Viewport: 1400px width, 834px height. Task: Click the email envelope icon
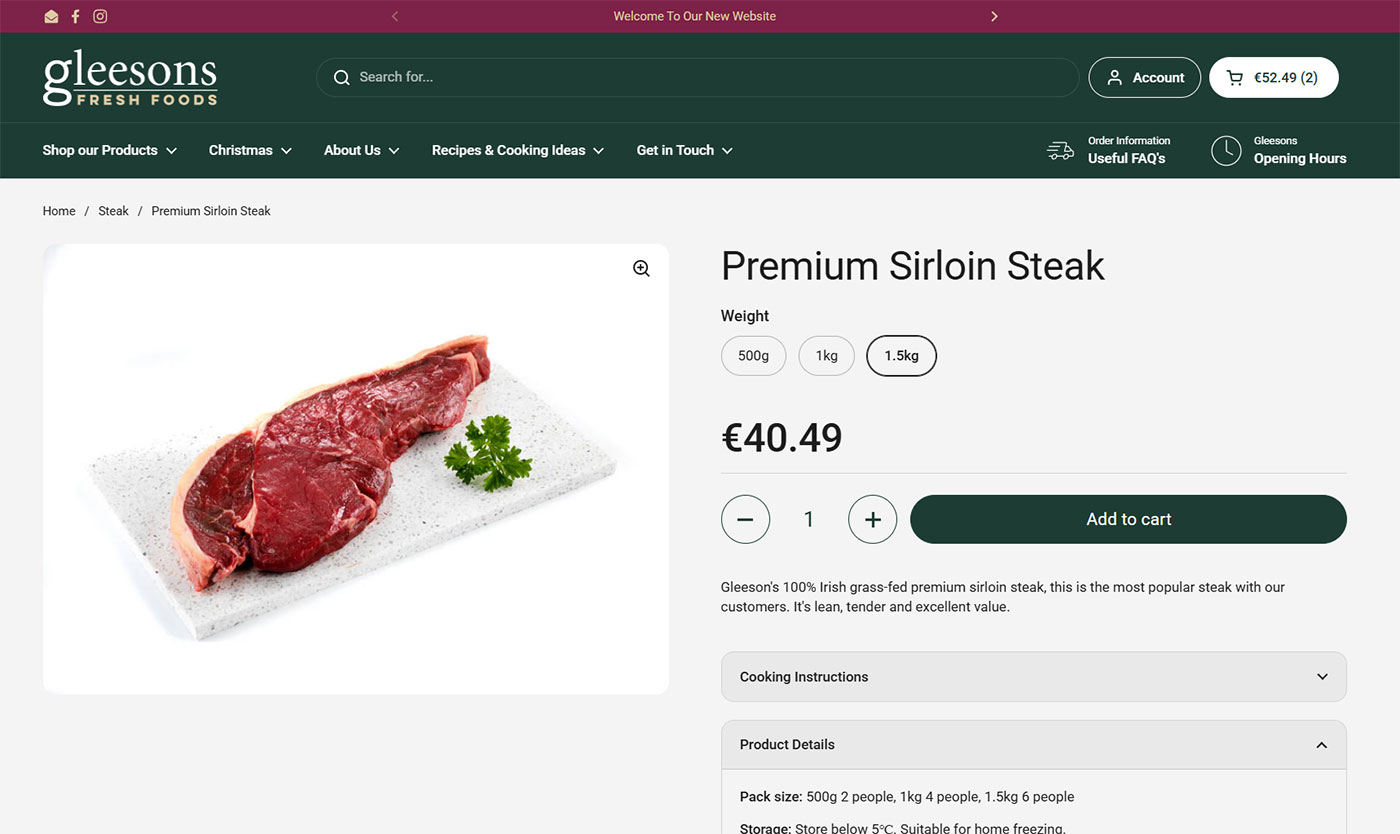click(x=51, y=16)
